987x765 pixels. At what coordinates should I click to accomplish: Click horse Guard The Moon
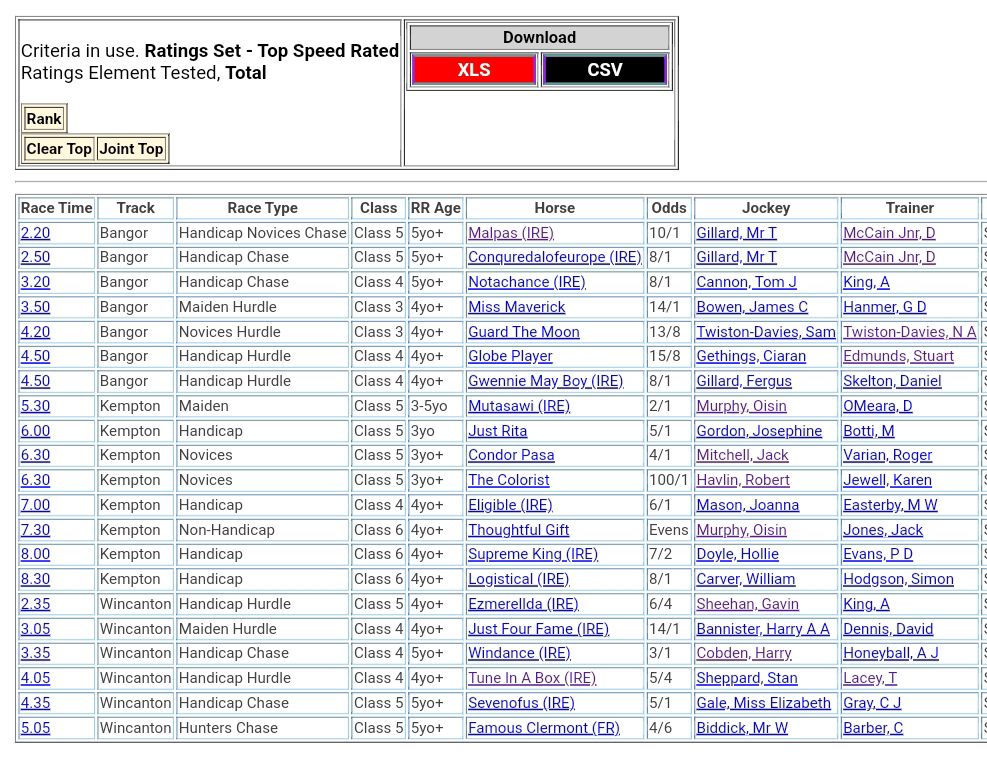point(523,332)
